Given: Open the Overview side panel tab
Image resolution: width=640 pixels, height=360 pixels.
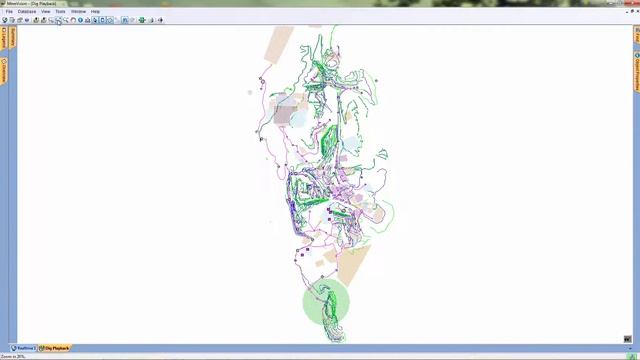Looking at the screenshot, I should (4, 71).
